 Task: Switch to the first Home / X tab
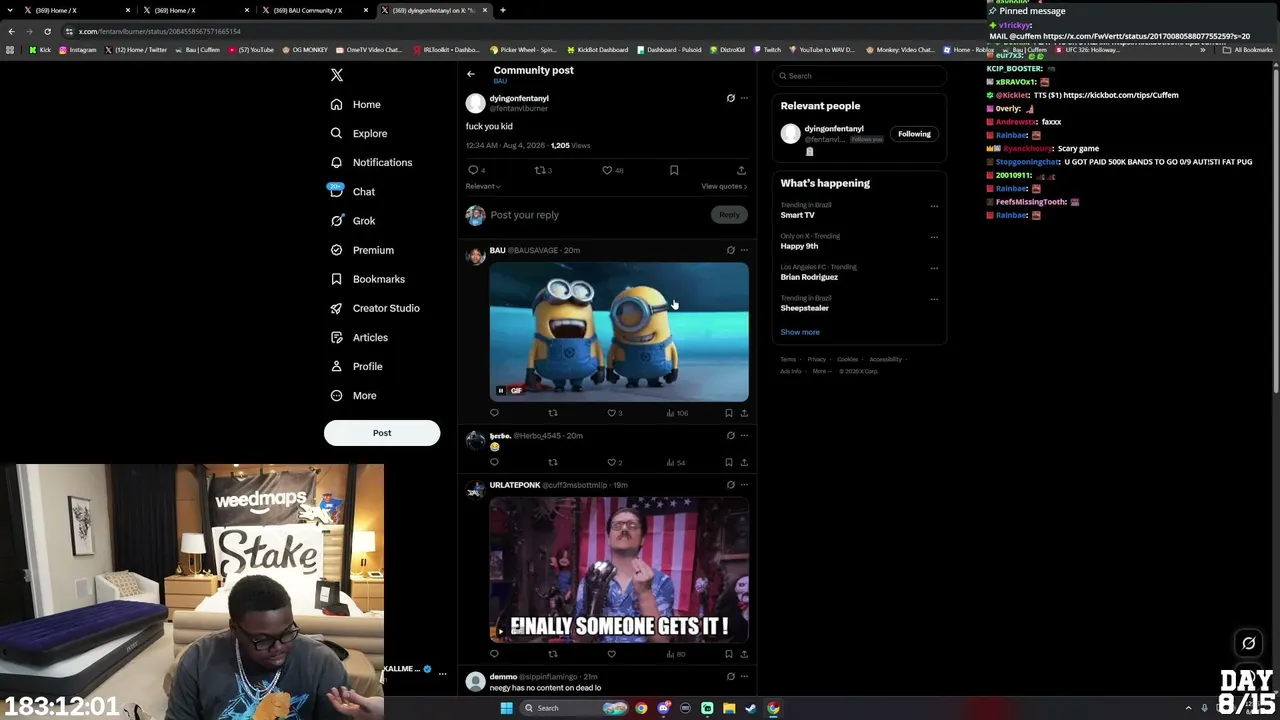[78, 10]
